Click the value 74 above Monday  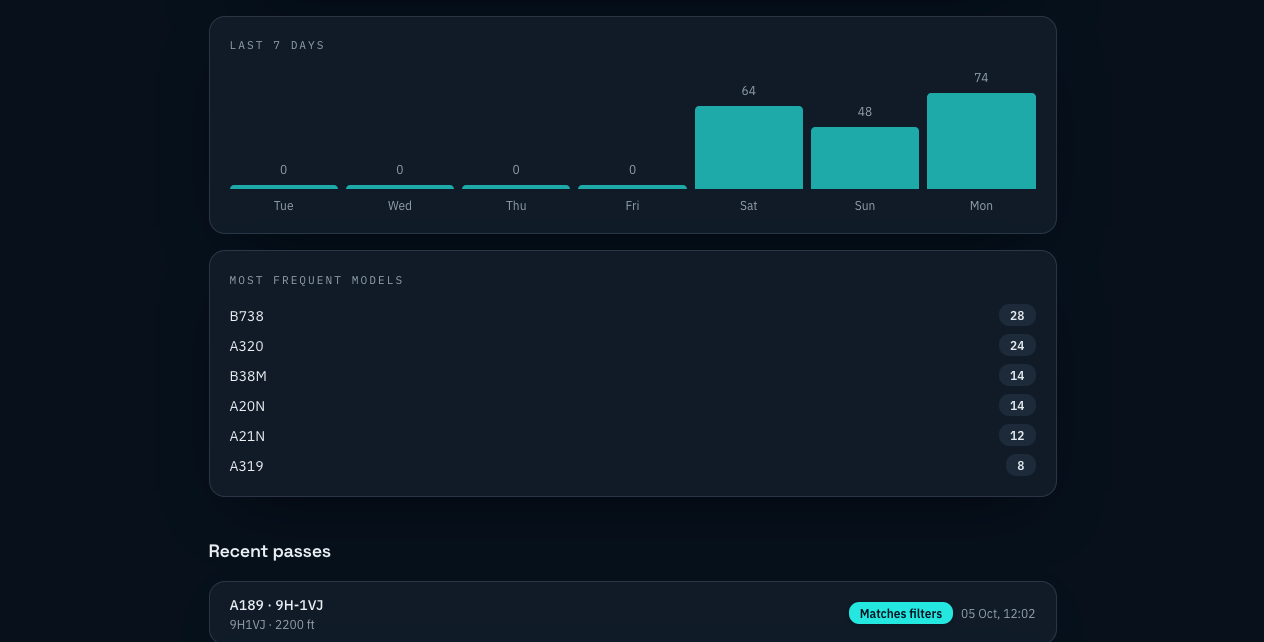[981, 78]
